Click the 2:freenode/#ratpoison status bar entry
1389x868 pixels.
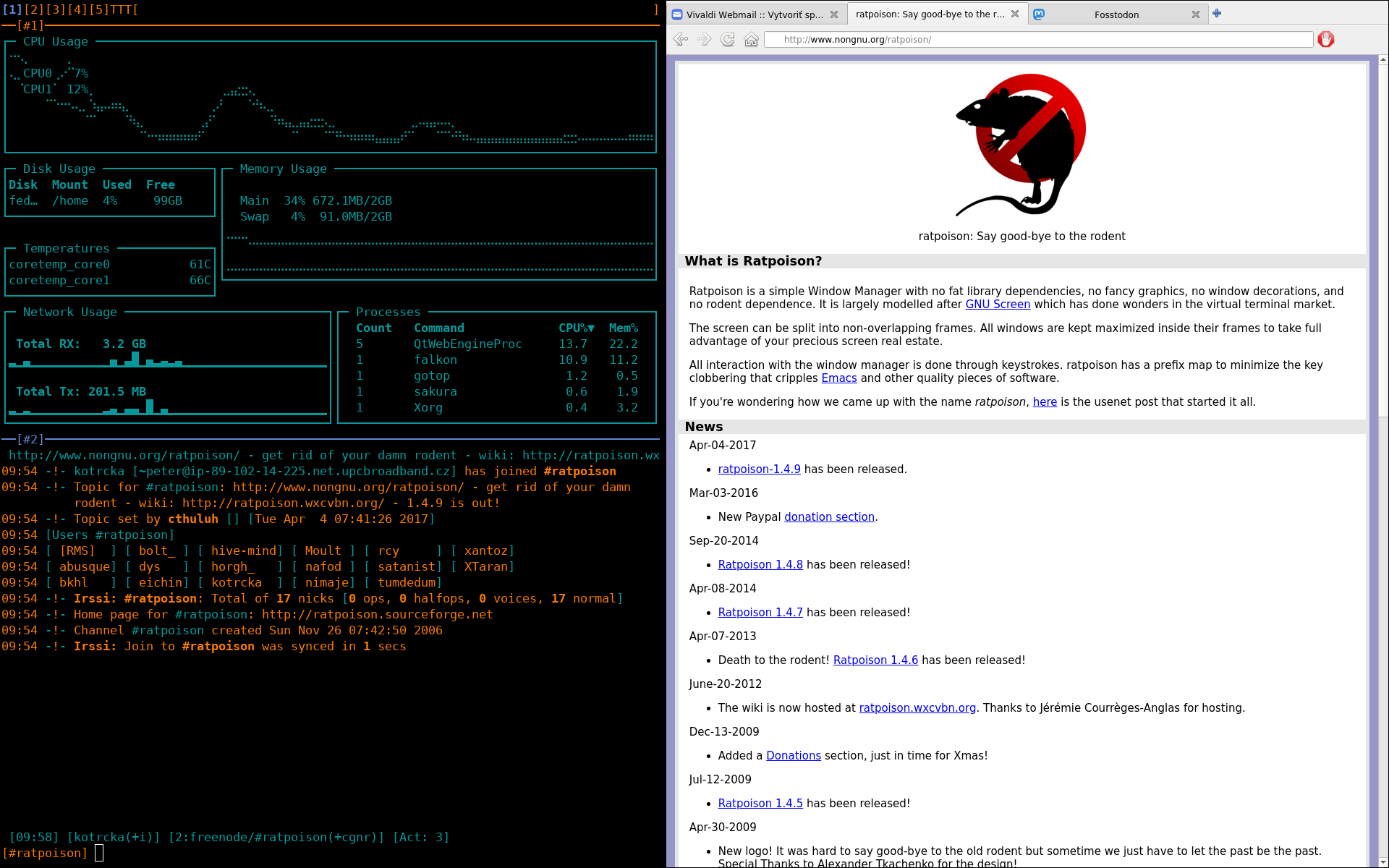coord(276,838)
